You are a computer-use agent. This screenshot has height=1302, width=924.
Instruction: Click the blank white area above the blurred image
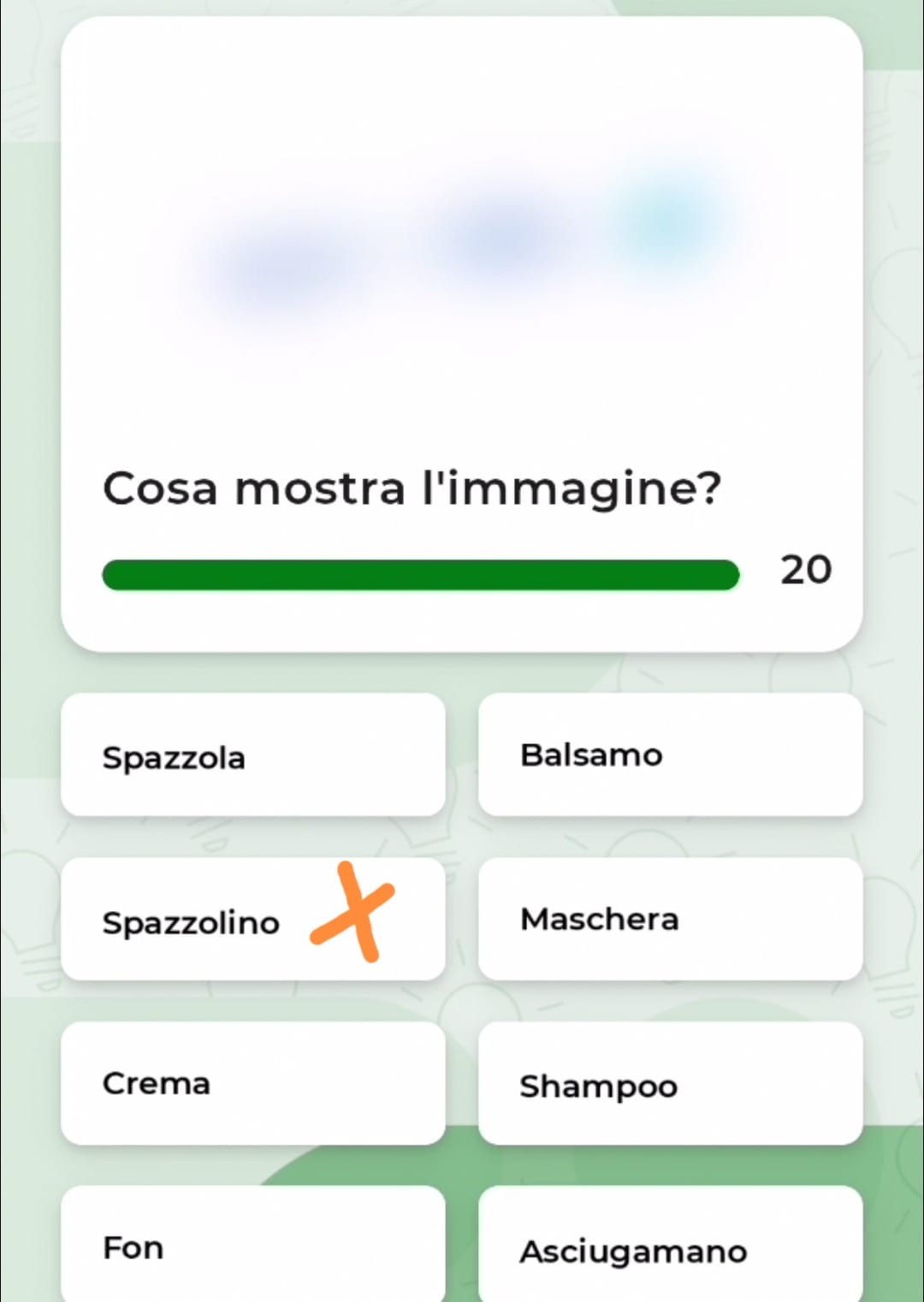point(462,86)
